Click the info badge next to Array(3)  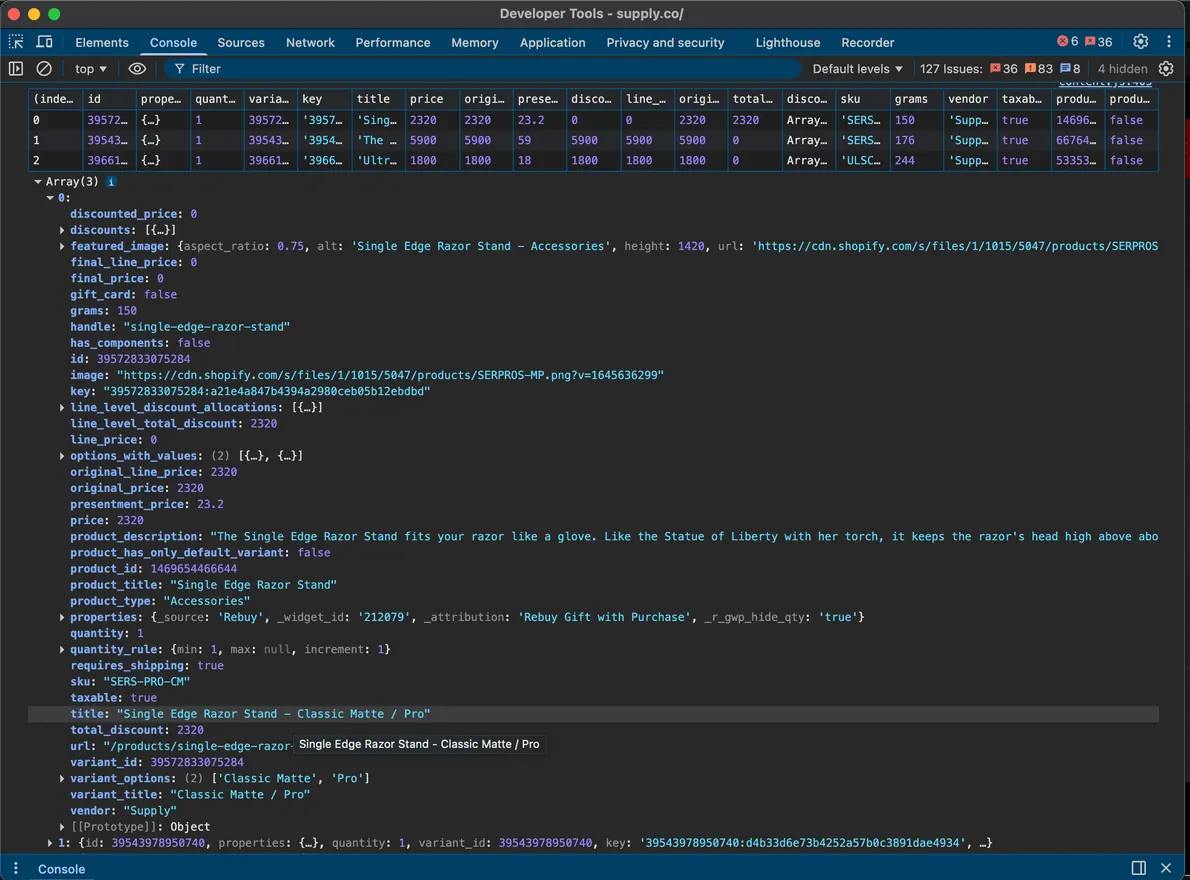[111, 182]
